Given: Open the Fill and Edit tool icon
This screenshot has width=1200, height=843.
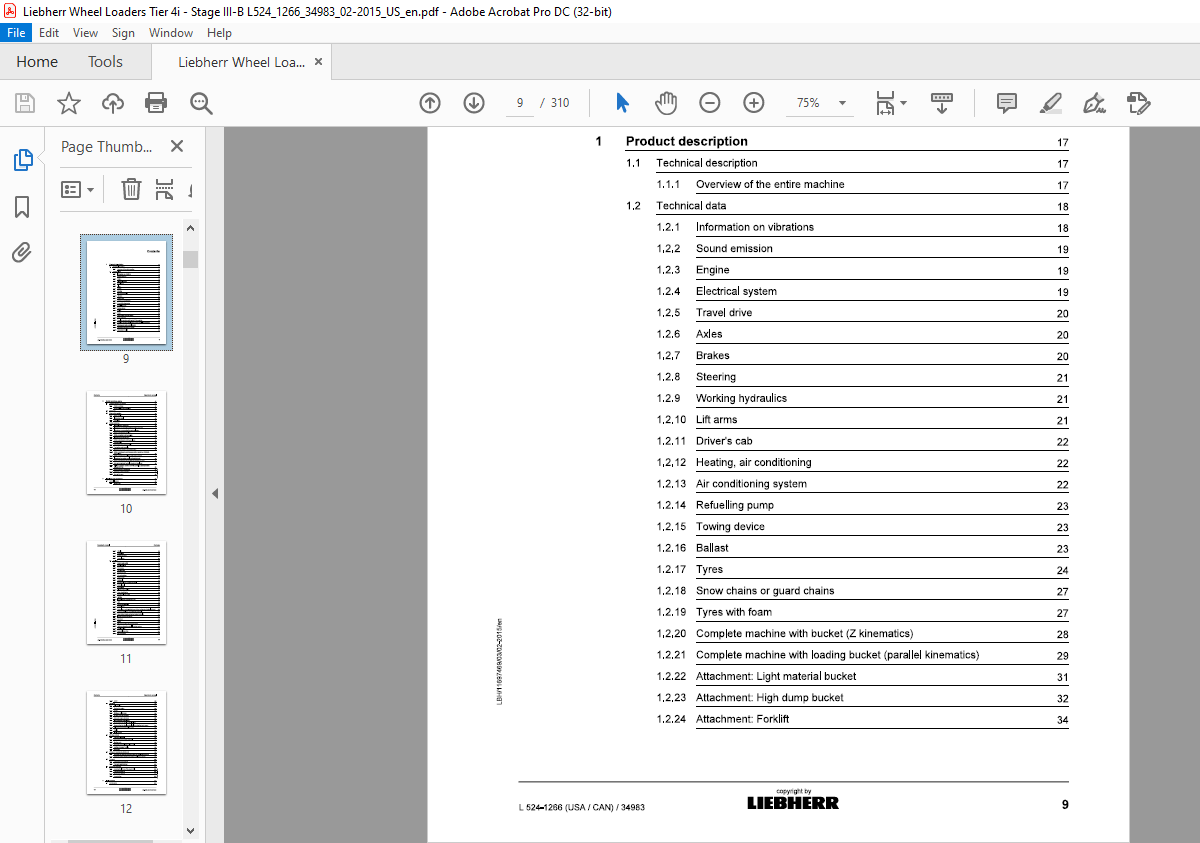Looking at the screenshot, I should 1139,102.
